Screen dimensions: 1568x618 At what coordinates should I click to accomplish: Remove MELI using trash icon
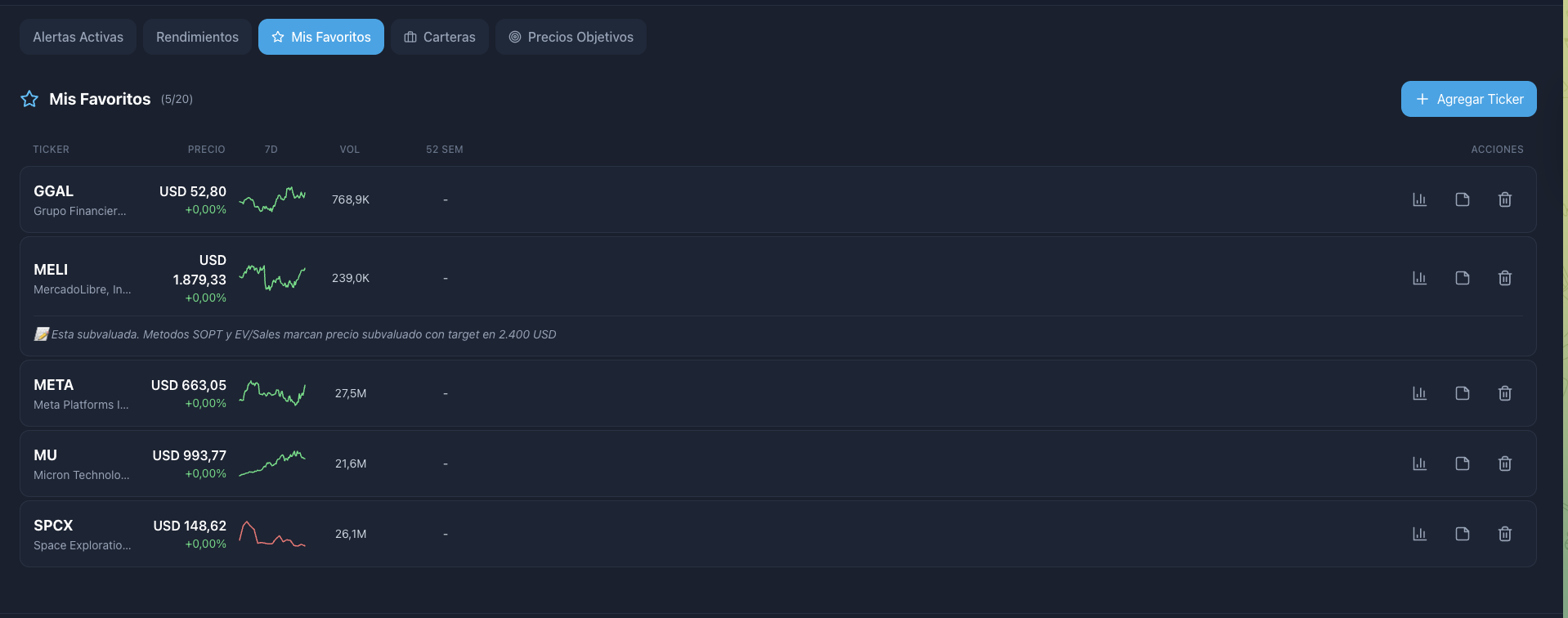[x=1505, y=278]
